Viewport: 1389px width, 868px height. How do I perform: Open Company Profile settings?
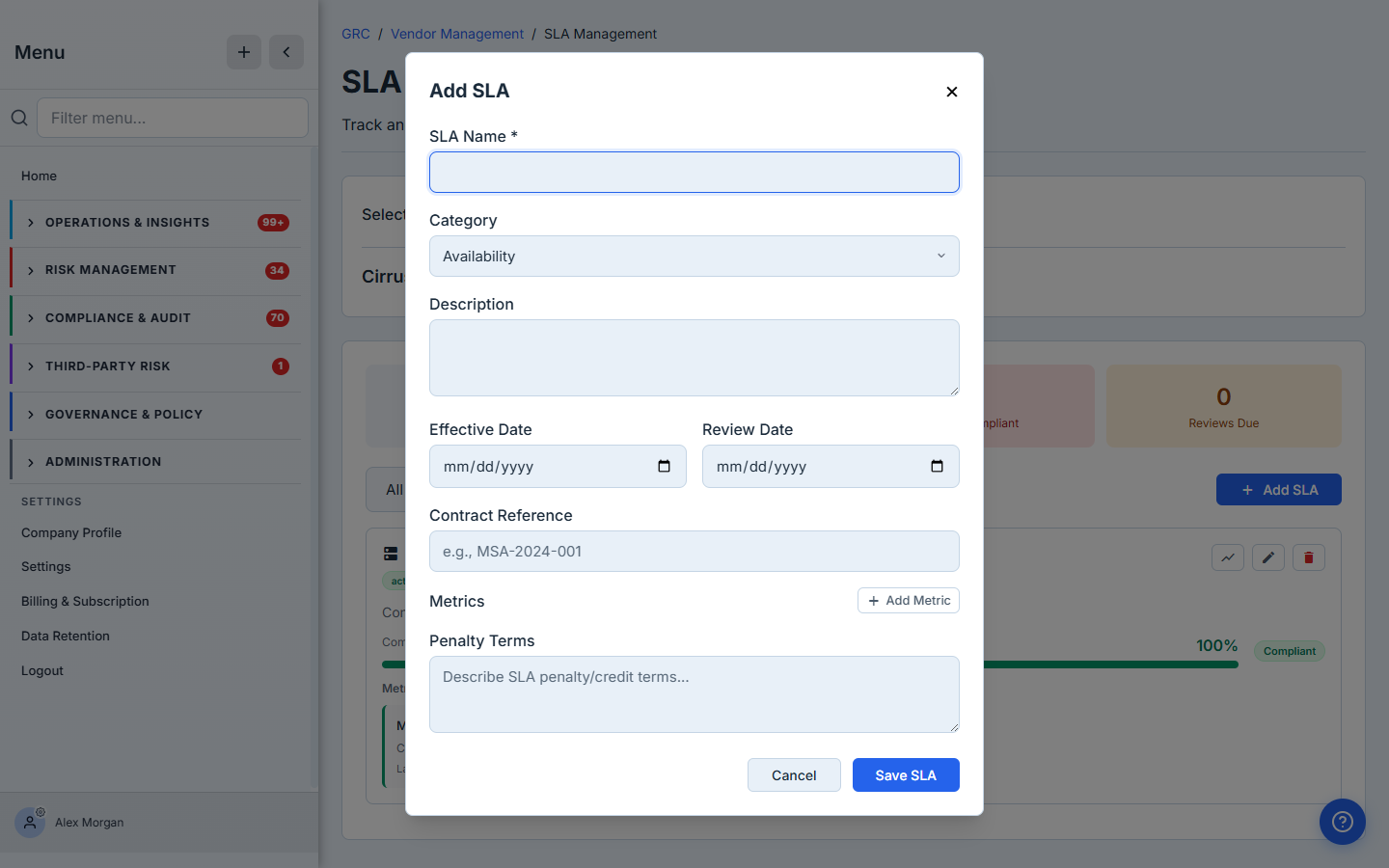pos(71,532)
